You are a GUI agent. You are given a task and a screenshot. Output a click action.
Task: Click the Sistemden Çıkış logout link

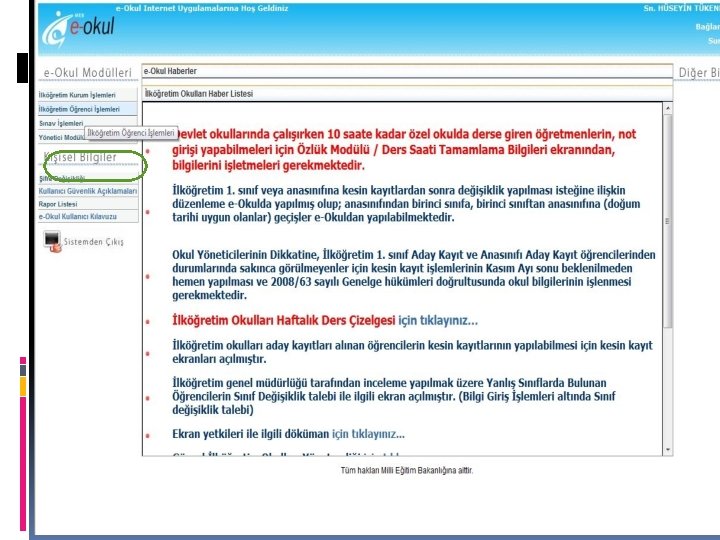tap(94, 242)
